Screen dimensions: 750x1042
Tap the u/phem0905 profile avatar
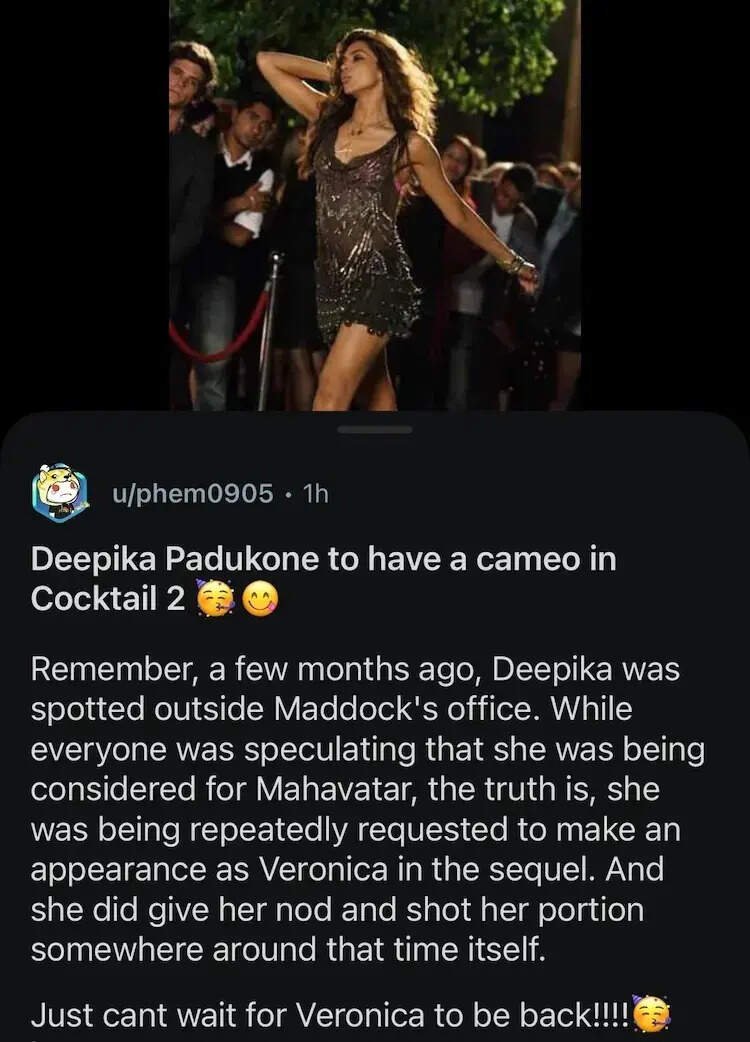pos(61,492)
